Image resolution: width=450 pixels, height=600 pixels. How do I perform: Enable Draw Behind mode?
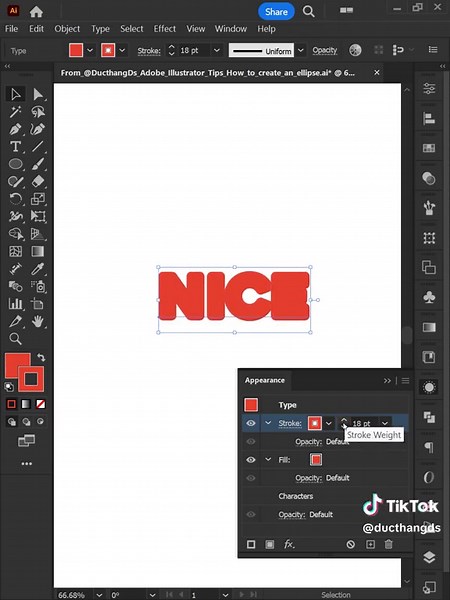(x=26, y=422)
